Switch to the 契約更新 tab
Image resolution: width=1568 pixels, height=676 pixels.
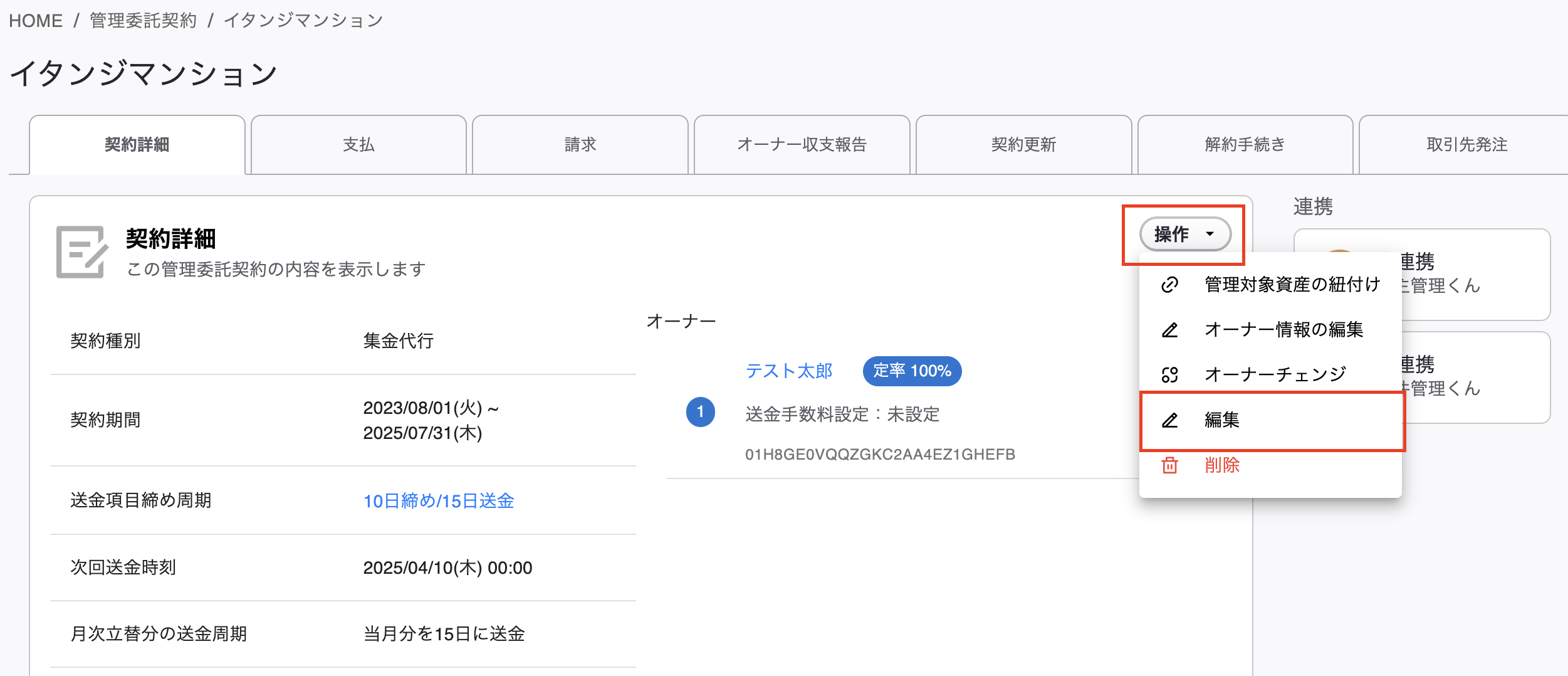click(1024, 144)
